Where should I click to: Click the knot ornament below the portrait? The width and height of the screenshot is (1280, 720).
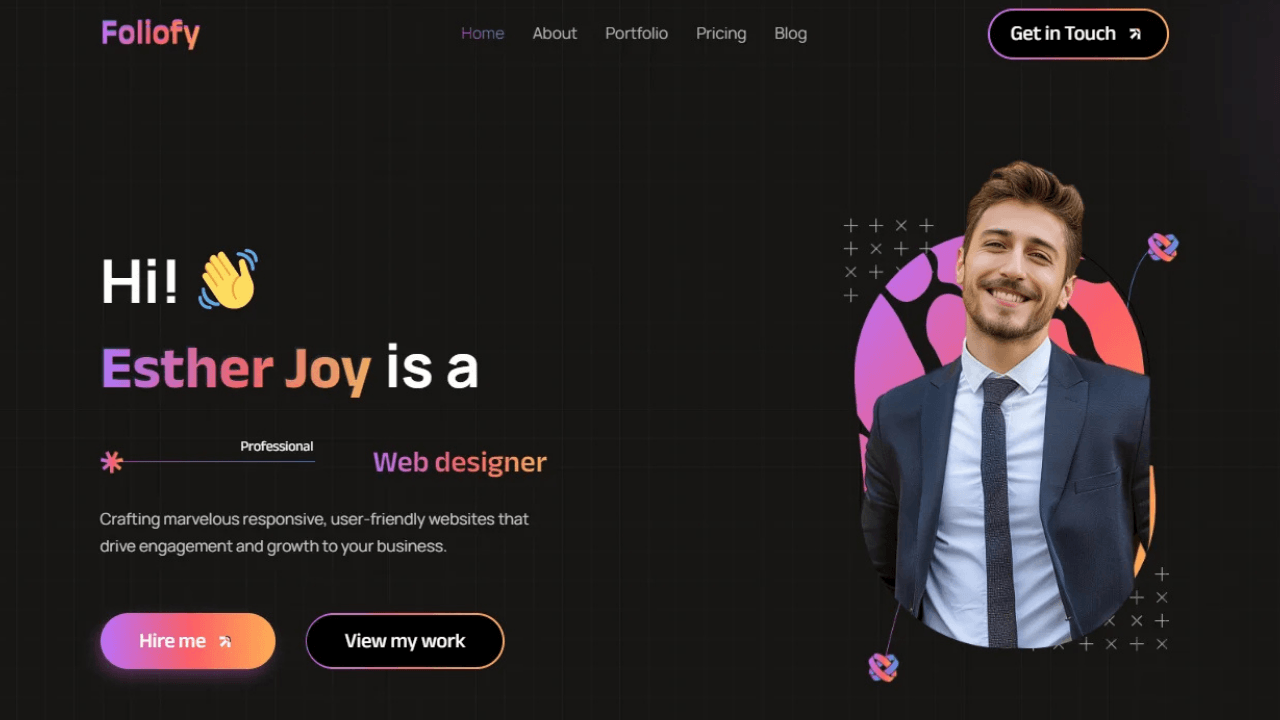click(x=883, y=667)
